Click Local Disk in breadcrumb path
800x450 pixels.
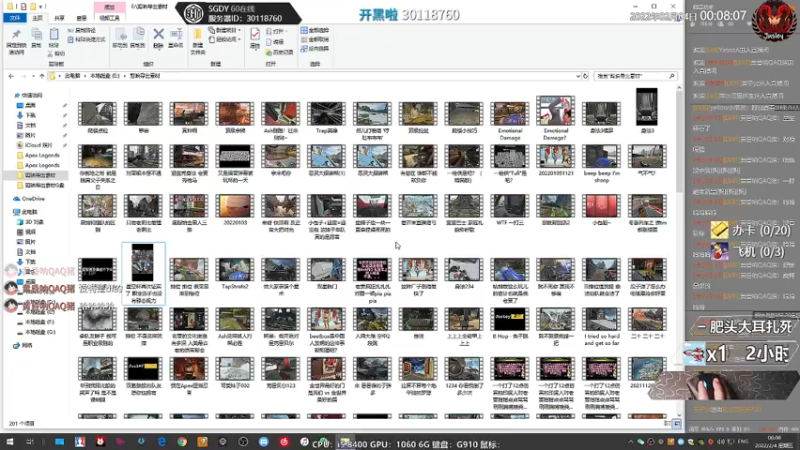(105, 76)
